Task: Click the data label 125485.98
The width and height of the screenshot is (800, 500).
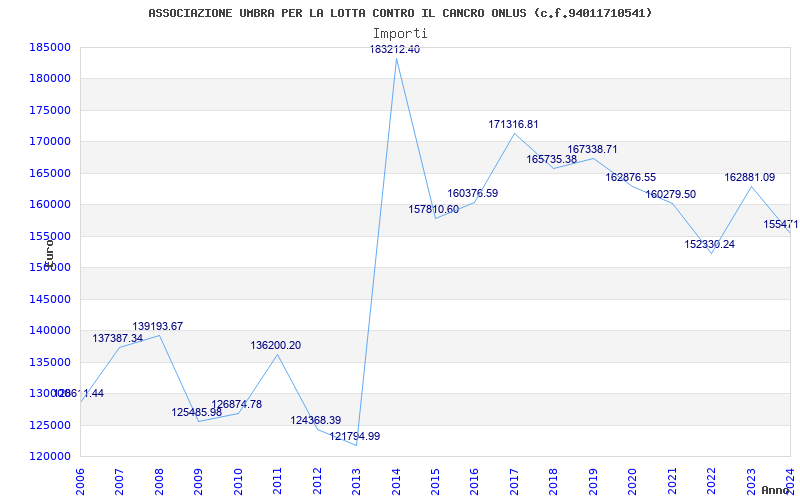Action: 196,412
